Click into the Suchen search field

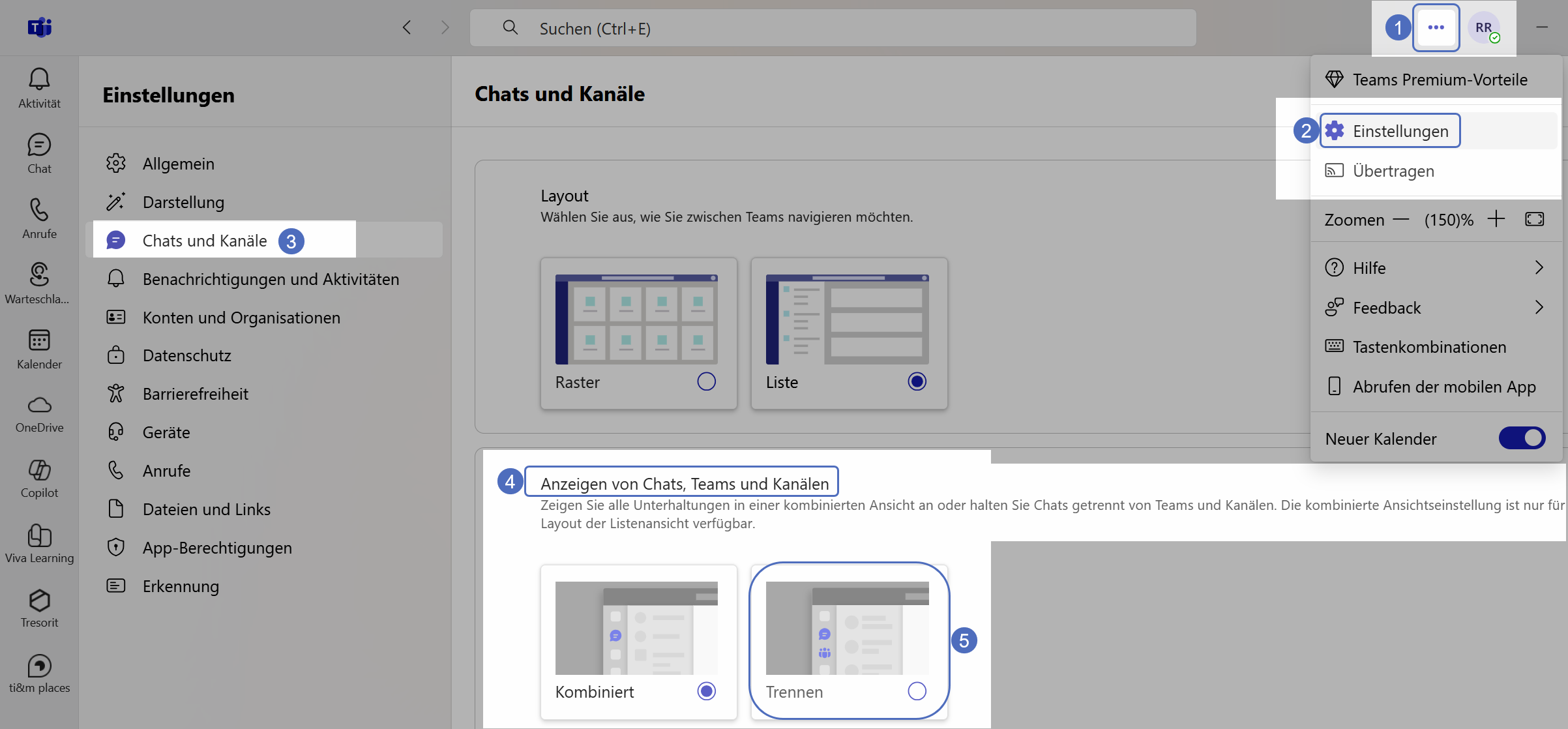[x=833, y=27]
